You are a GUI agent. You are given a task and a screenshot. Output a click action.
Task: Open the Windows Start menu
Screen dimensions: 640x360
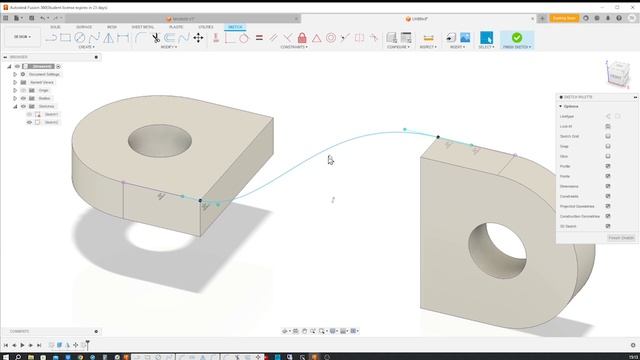[x=6, y=357]
